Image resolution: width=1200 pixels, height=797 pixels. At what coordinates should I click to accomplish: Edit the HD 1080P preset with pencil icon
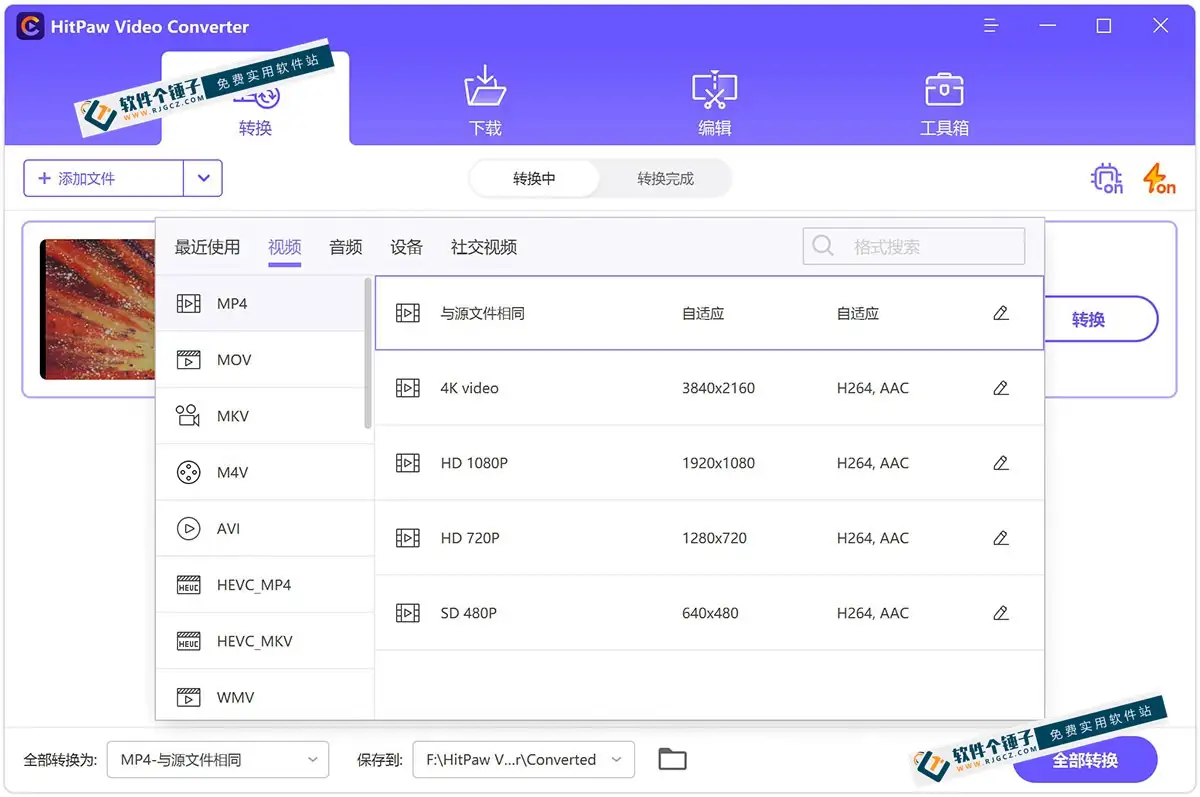pyautogui.click(x=1001, y=462)
